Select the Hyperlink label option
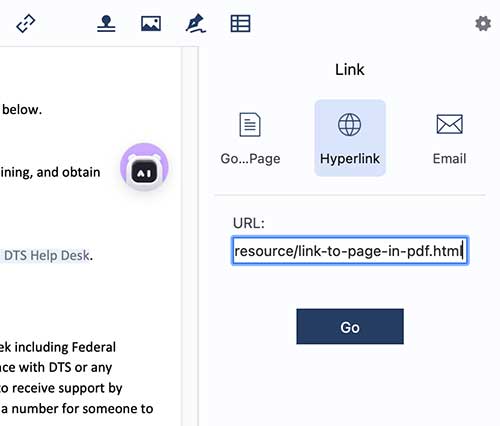Image resolution: width=500 pixels, height=426 pixels. coord(350,159)
